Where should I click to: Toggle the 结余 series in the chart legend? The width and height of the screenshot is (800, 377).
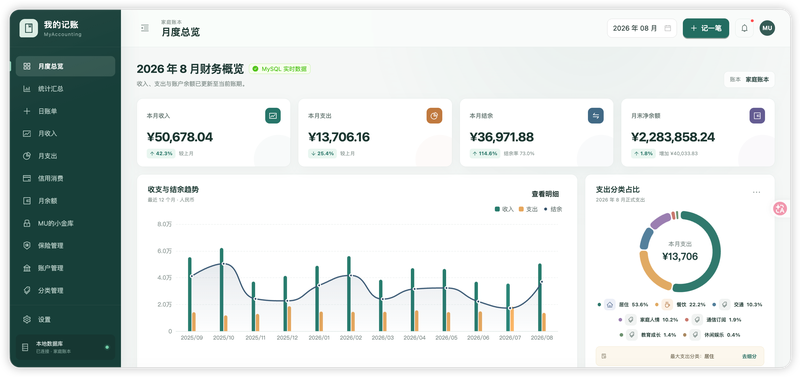click(553, 209)
